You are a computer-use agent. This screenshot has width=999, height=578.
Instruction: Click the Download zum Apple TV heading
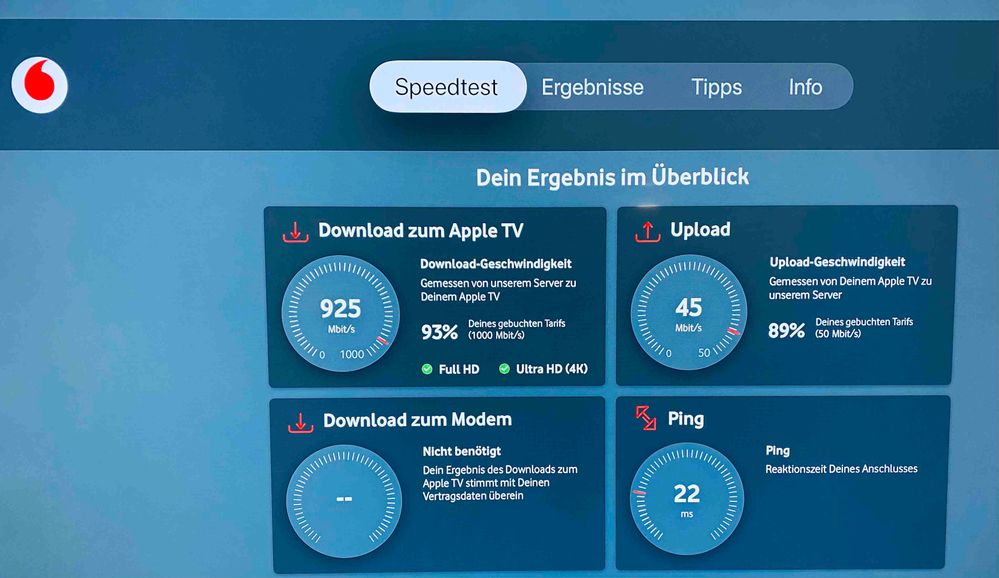[x=420, y=231]
